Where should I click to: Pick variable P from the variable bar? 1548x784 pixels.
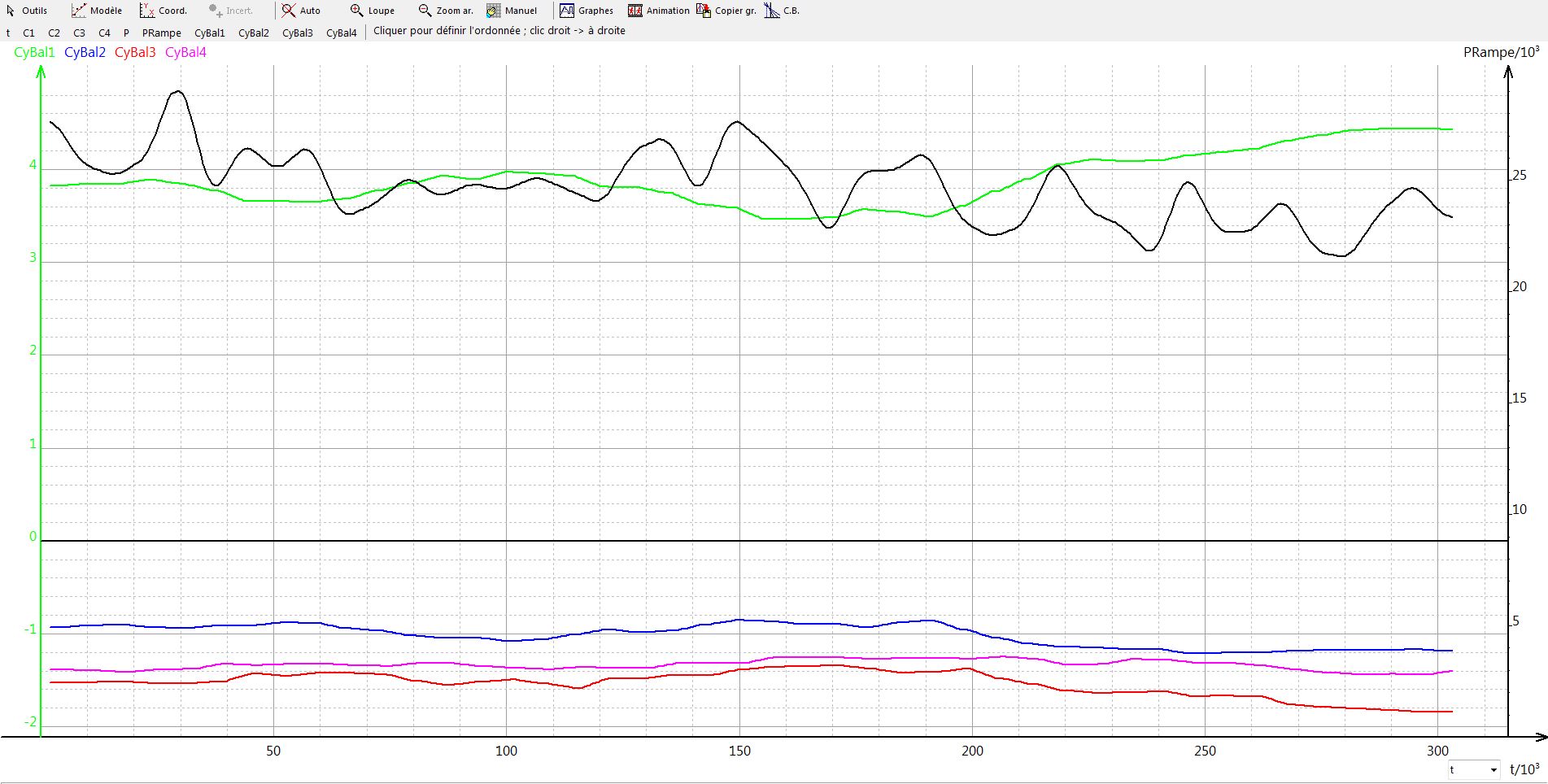tap(126, 33)
